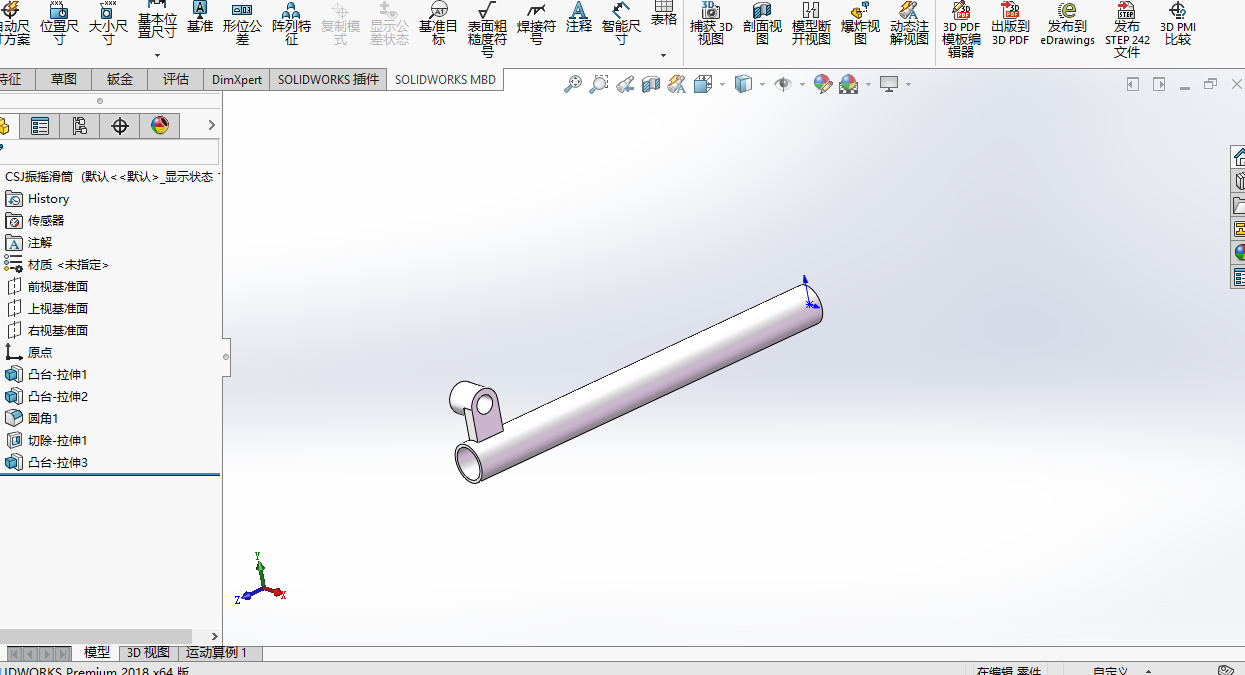1245x675 pixels.
Task: Open the 3D PDF 模板编辑器
Action: (961, 29)
